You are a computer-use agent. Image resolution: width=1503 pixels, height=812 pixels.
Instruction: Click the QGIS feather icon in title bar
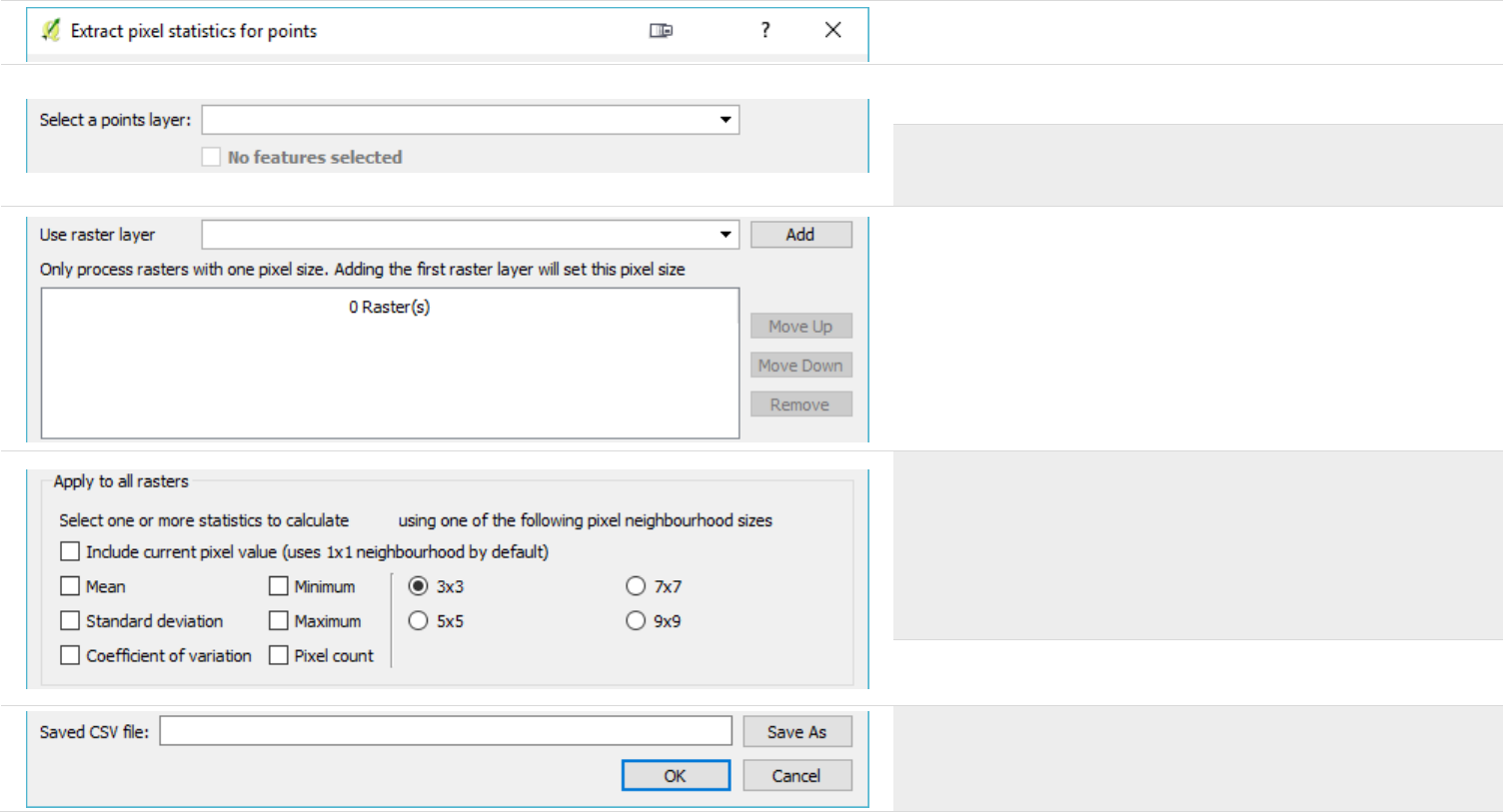(x=51, y=31)
